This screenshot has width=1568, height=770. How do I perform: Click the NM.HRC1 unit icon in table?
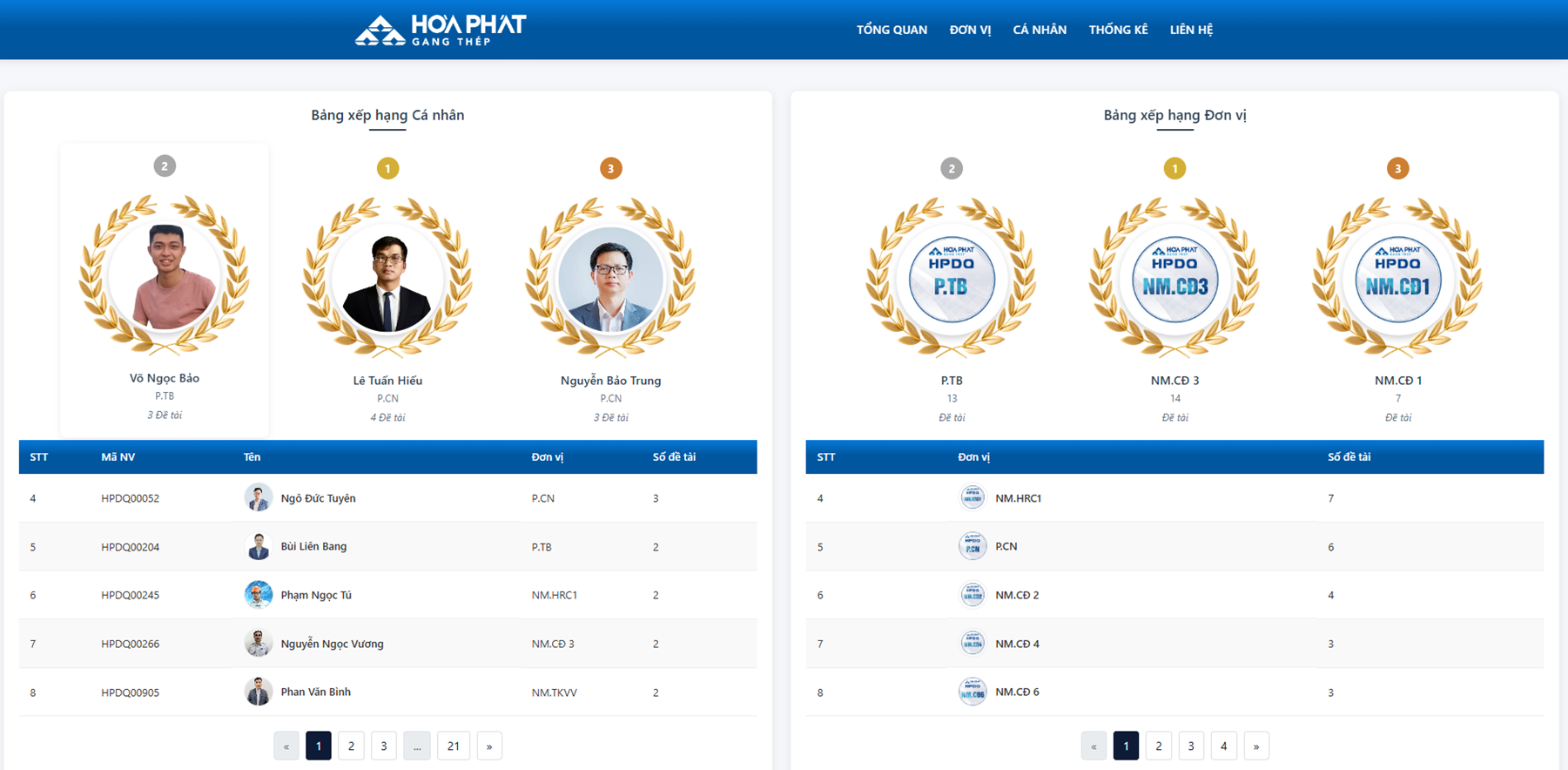point(972,498)
